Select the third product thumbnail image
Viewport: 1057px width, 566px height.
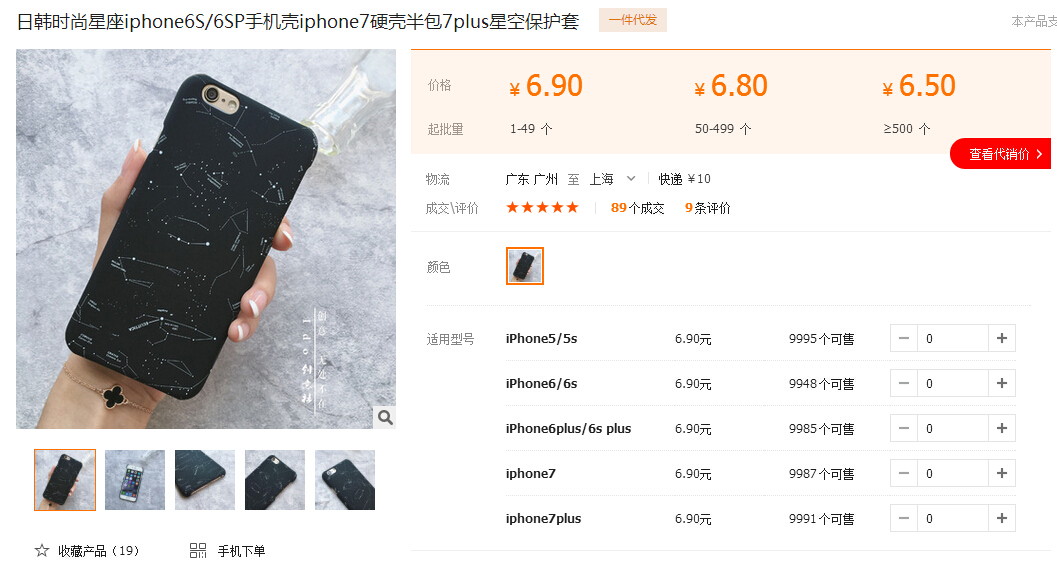205,480
